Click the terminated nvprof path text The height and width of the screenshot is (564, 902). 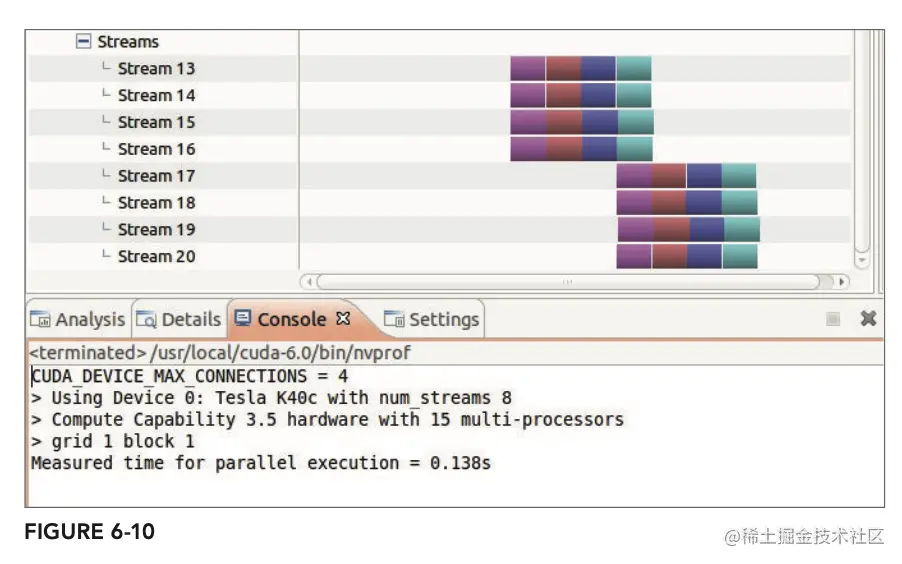click(220, 352)
